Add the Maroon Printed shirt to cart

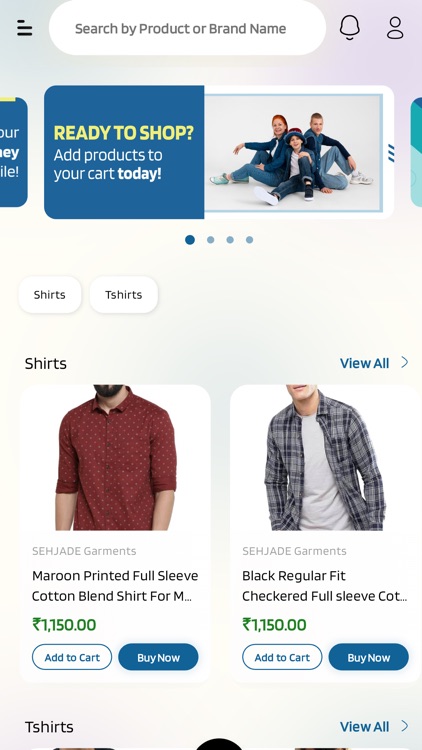[x=72, y=657]
